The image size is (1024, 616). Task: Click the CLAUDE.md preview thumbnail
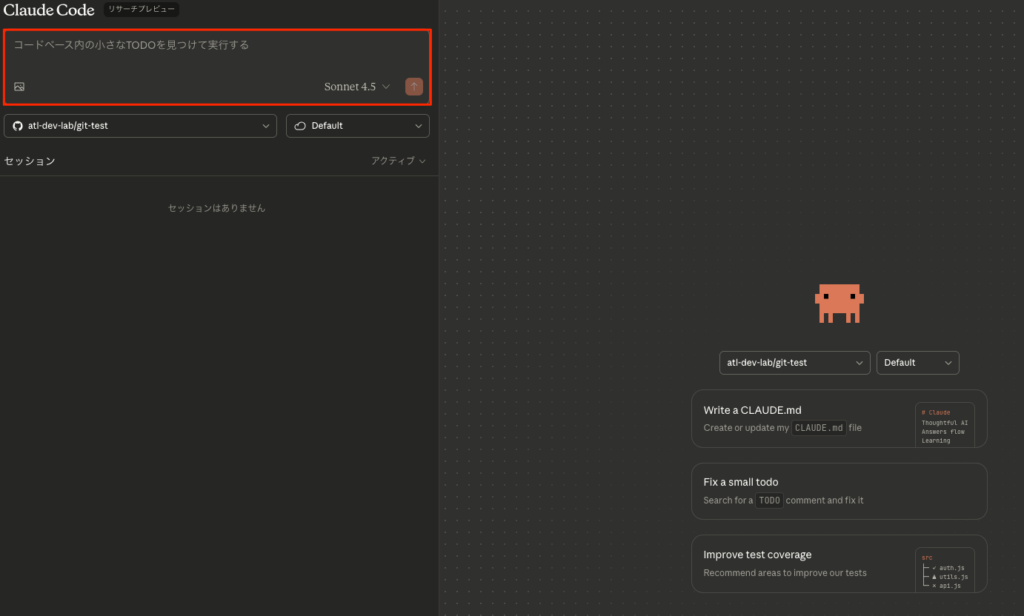[944, 426]
